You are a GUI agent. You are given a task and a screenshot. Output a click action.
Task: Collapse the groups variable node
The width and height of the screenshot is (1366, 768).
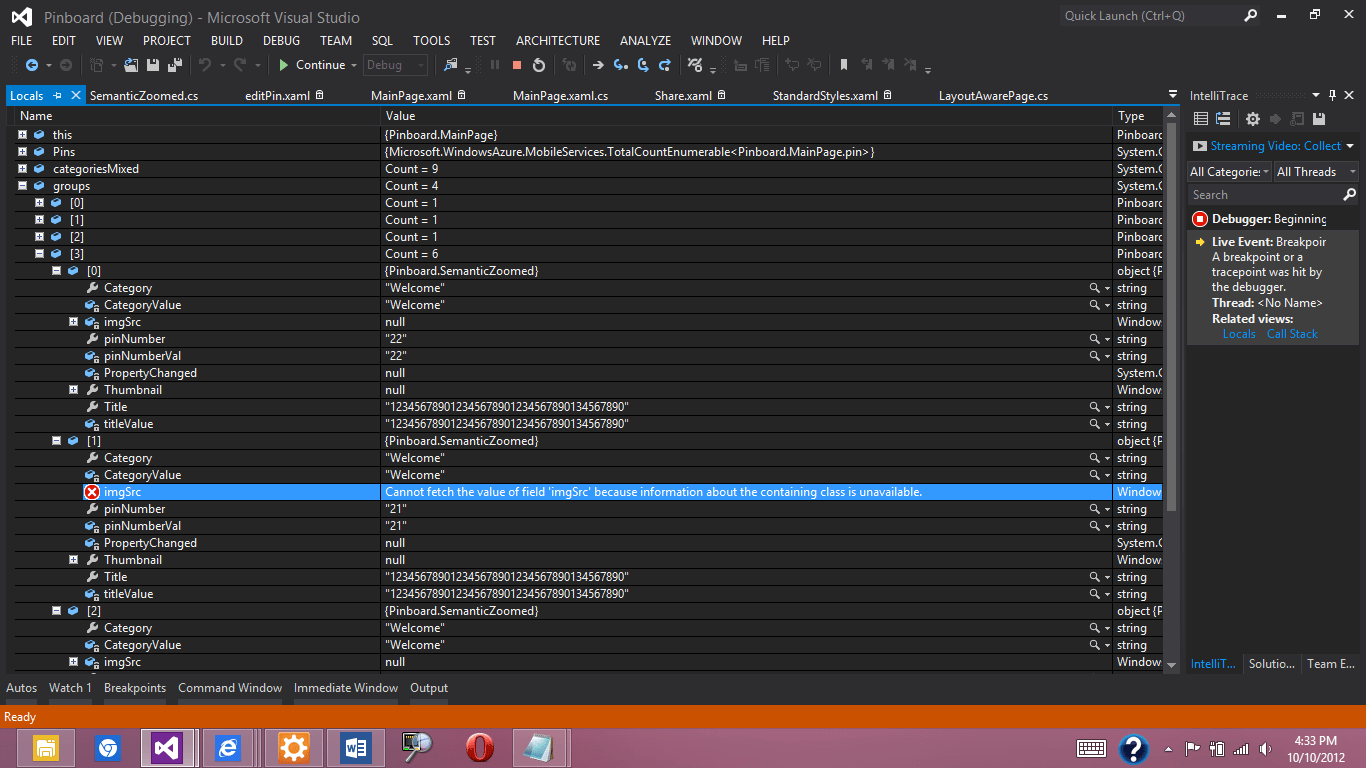[22, 186]
